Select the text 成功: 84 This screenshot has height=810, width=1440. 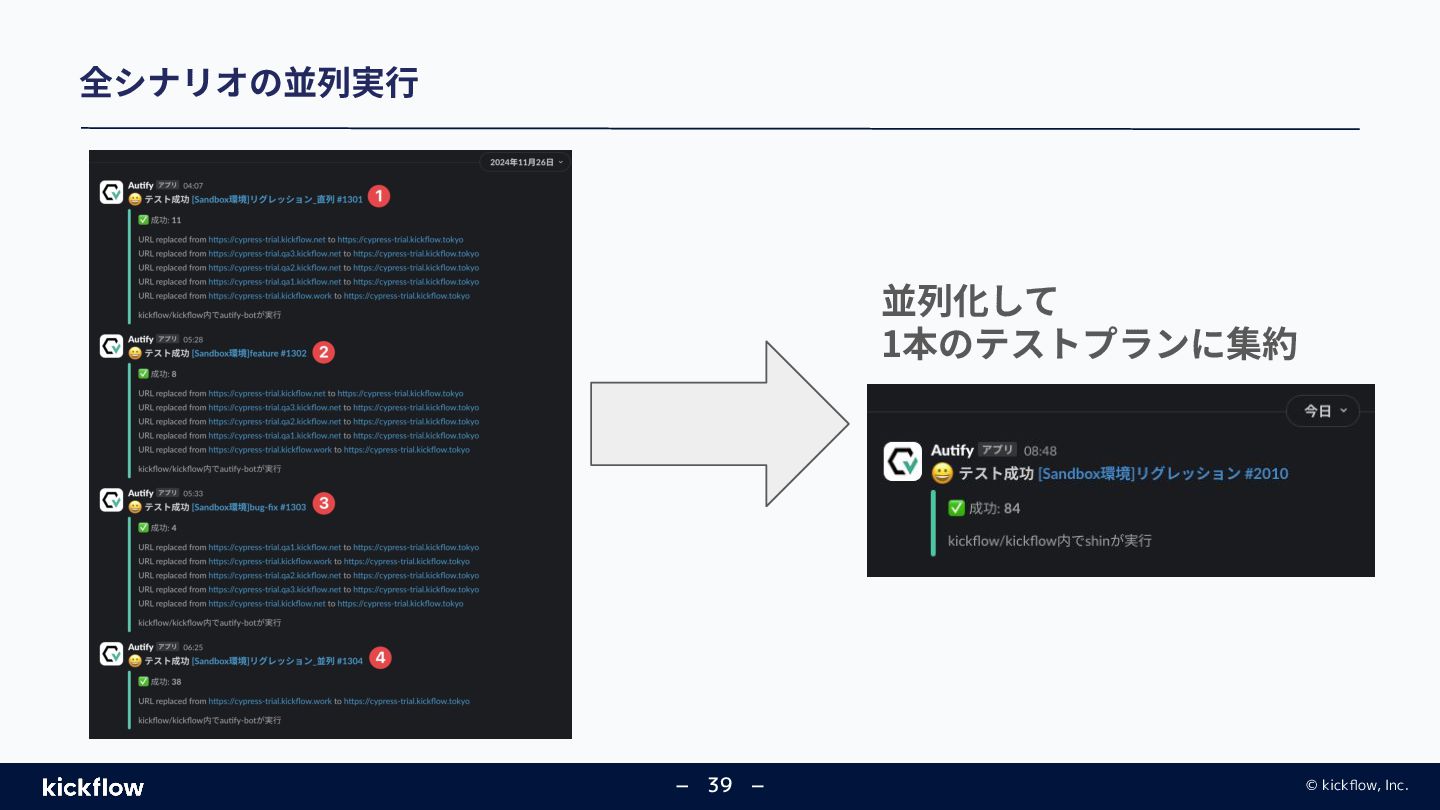click(x=994, y=509)
